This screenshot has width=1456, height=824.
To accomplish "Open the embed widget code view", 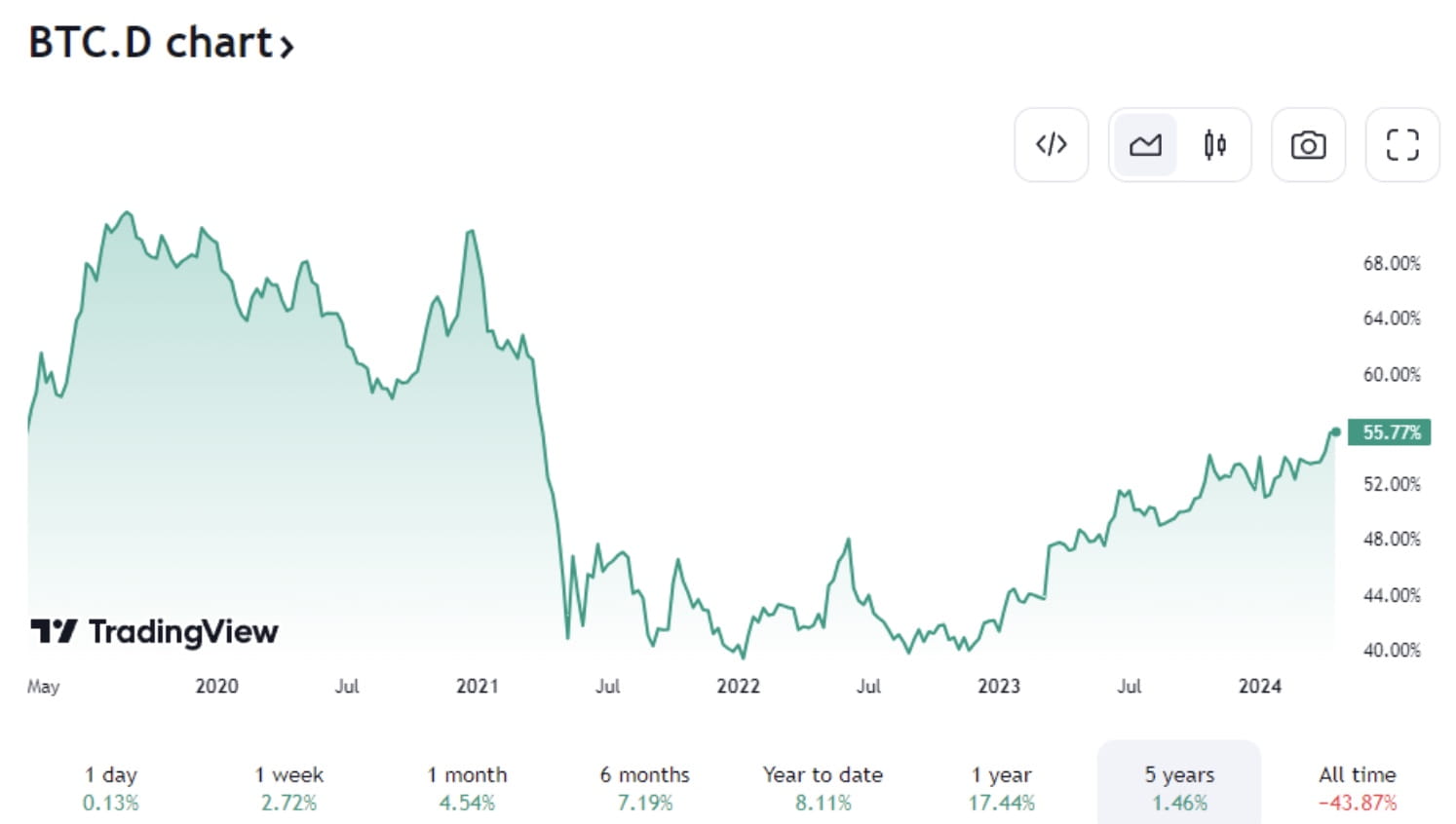I will point(1052,144).
